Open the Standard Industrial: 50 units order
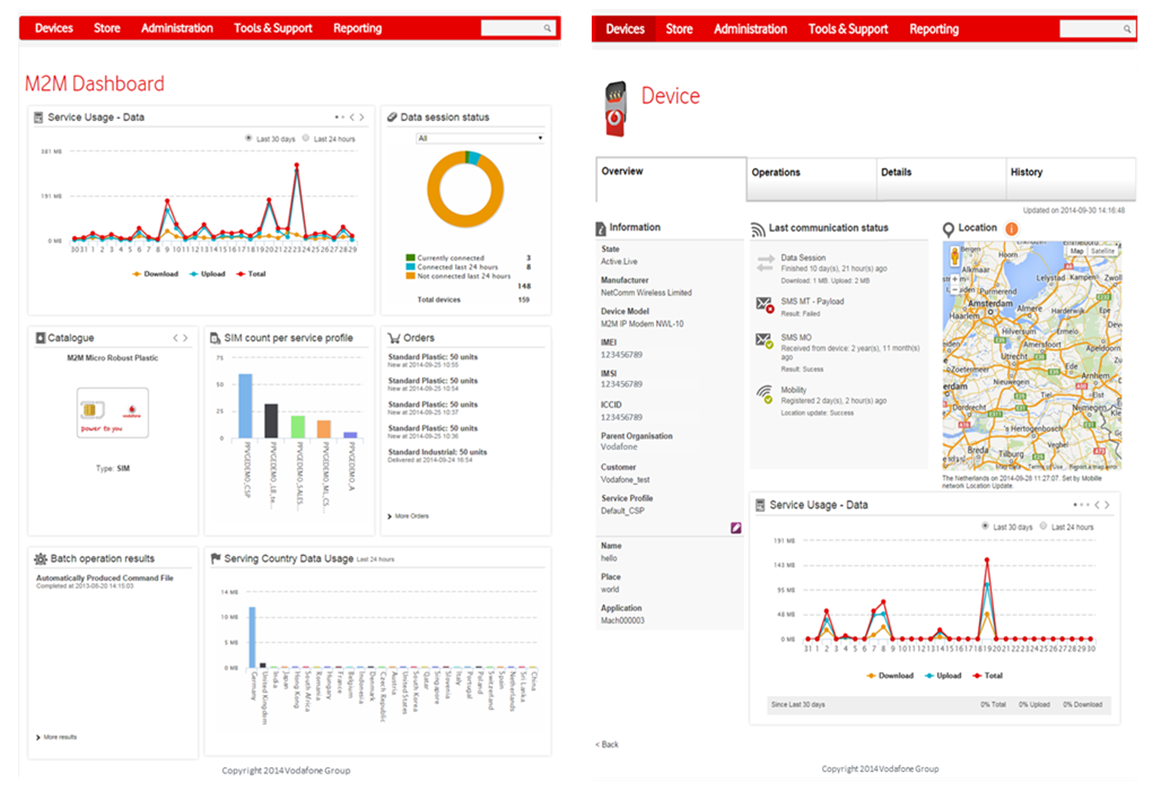The height and width of the screenshot is (809, 1152). [437, 452]
